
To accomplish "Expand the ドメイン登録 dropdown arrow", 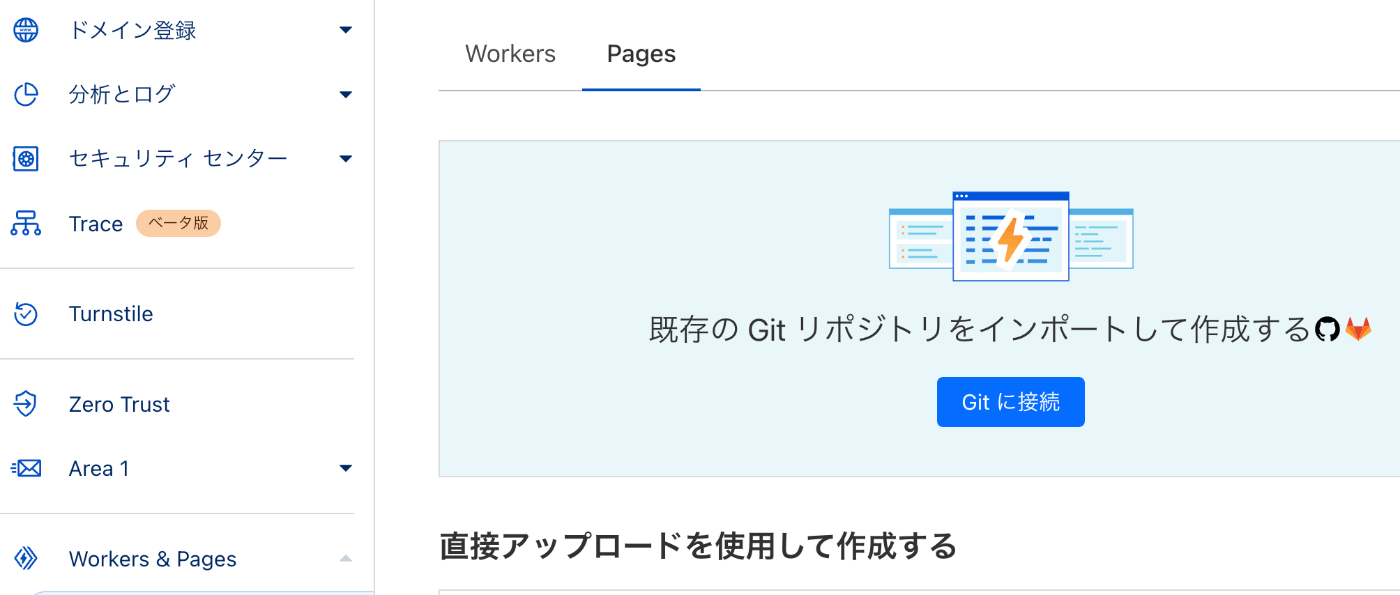I will coord(346,30).
